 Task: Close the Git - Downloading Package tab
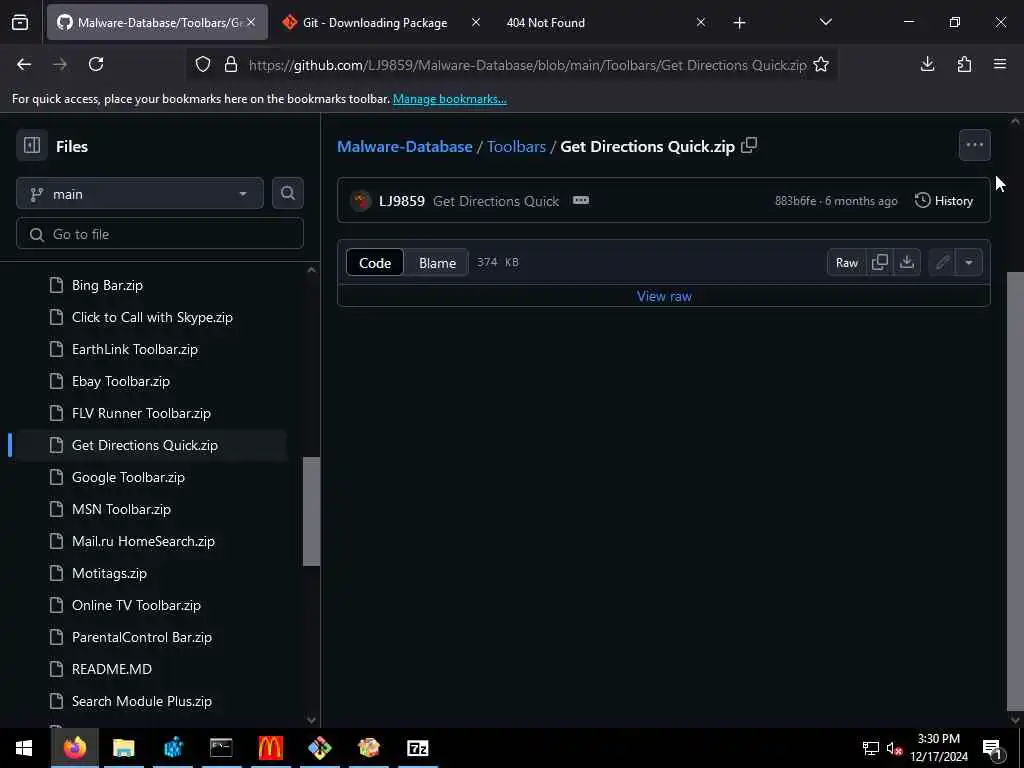coord(476,22)
